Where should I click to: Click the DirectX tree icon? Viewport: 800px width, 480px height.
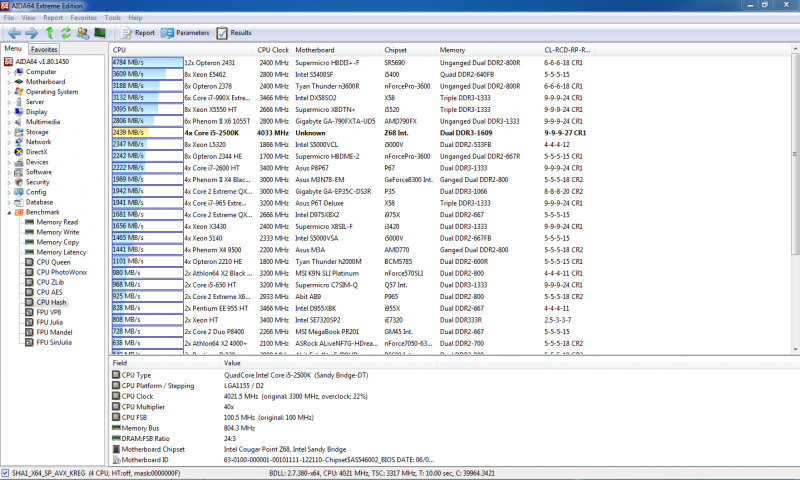19,152
